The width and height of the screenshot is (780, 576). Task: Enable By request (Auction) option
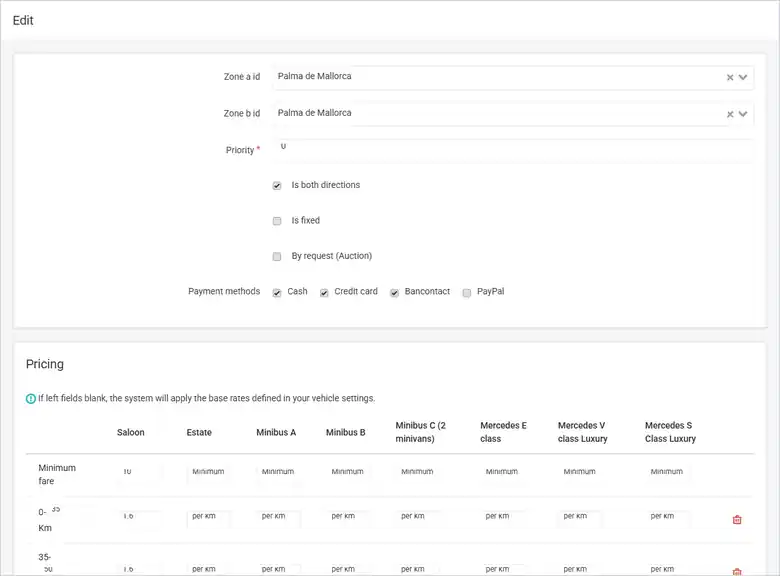[x=277, y=257]
